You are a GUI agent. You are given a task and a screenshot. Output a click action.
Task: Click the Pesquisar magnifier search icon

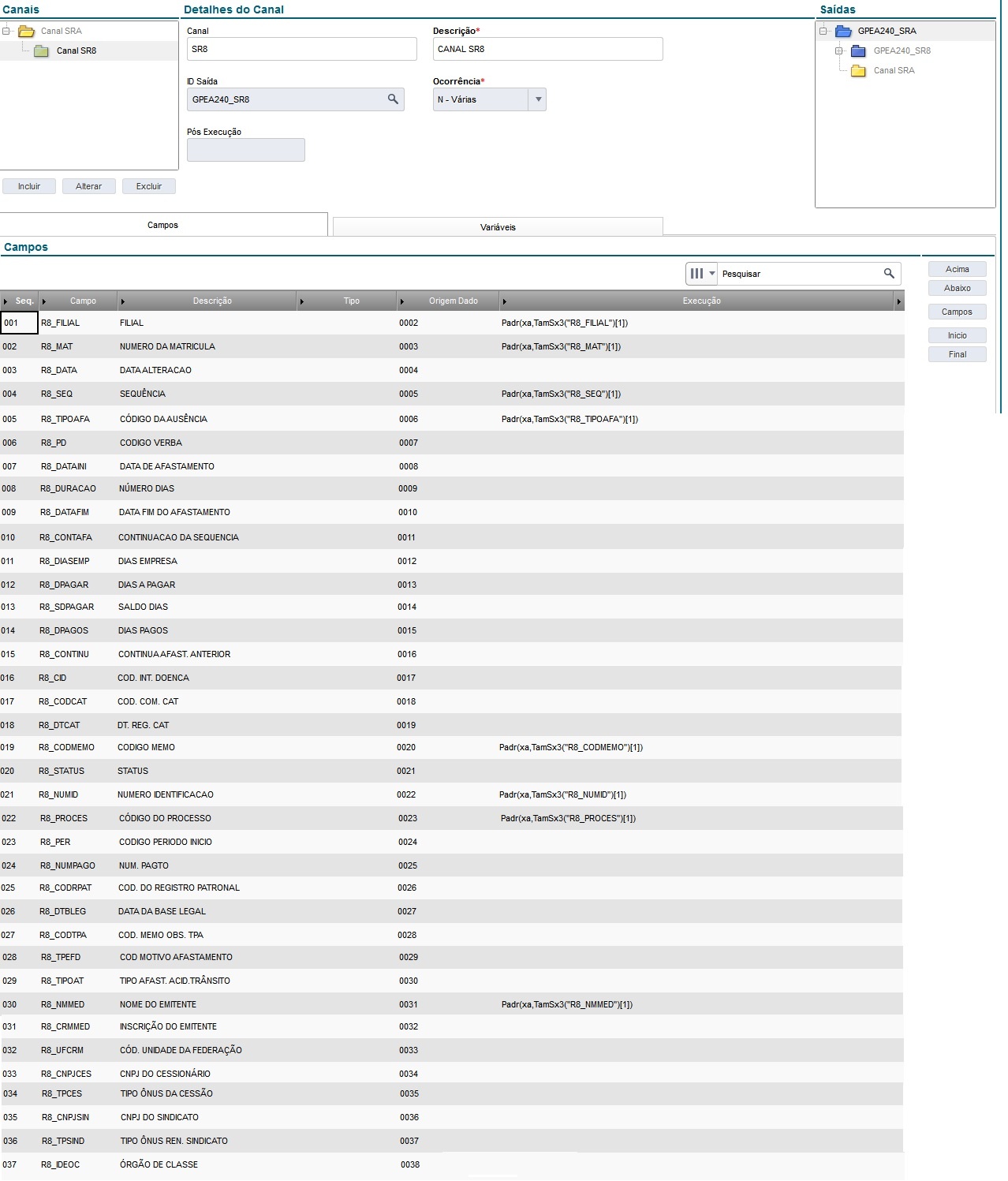point(889,274)
